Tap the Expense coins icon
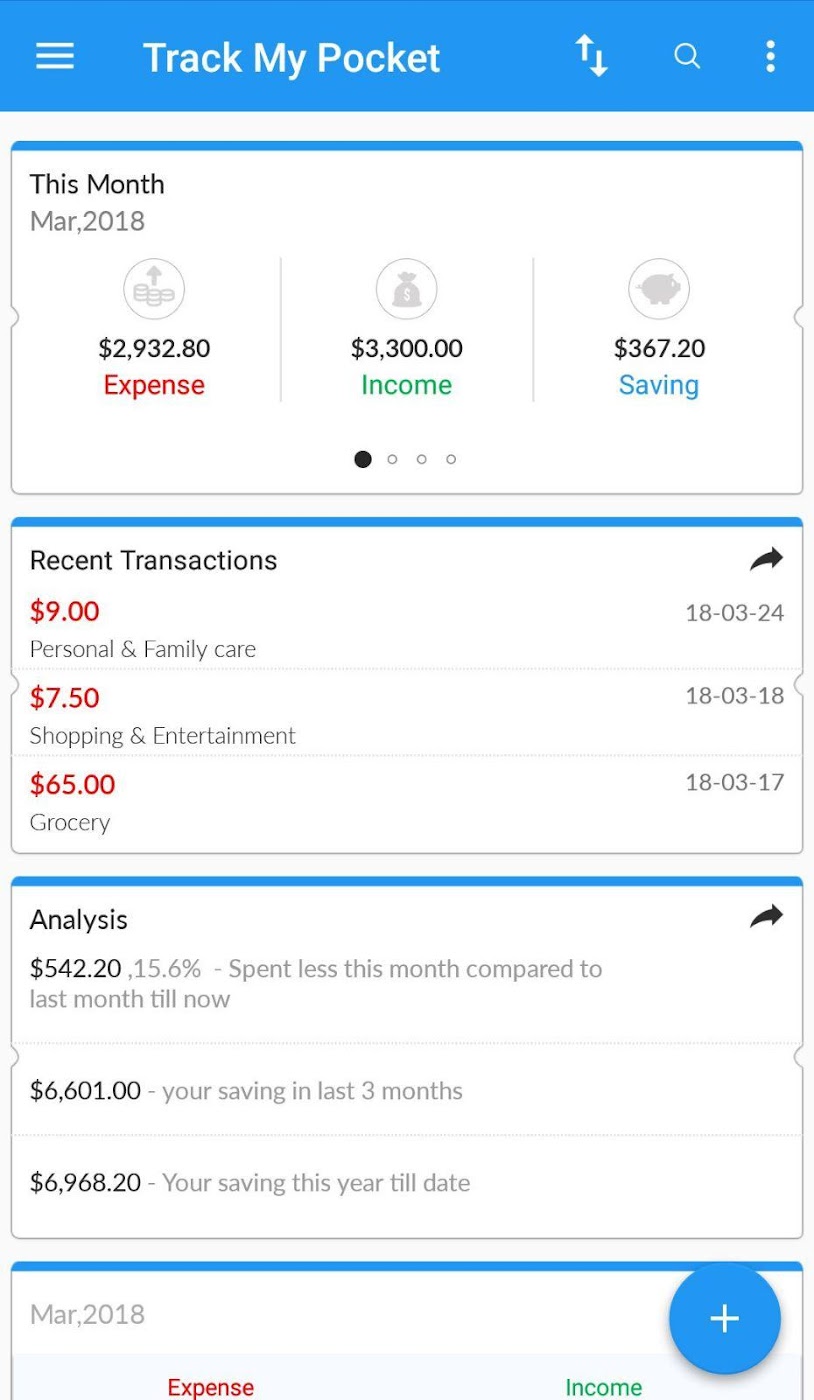Screen dimensions: 814x1400 pyautogui.click(x=154, y=289)
